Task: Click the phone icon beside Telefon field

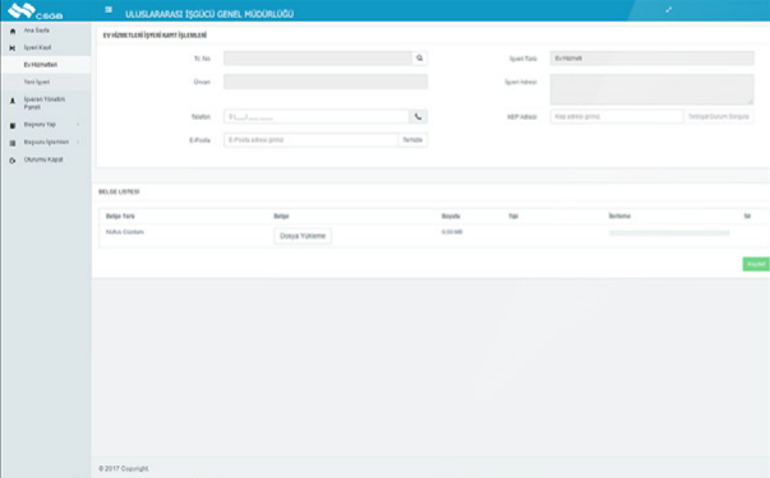Action: 418,116
